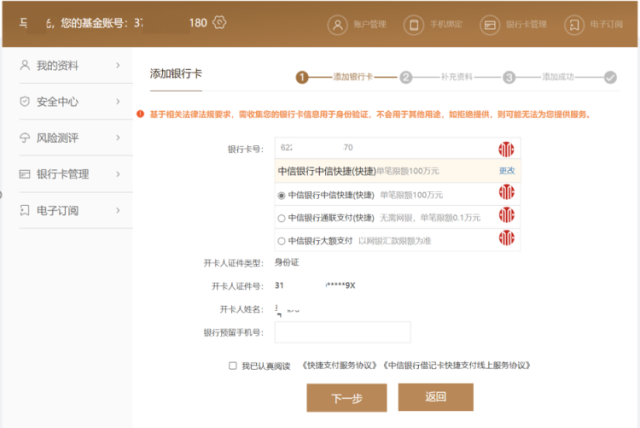This screenshot has width=640, height=428.
Task: Click the 手机绑定 phone icon in the header
Action: [413, 25]
